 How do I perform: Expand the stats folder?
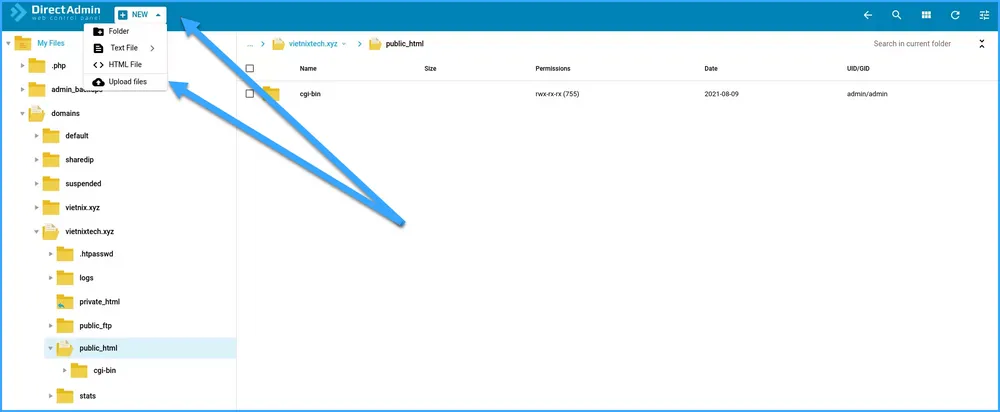click(x=51, y=396)
